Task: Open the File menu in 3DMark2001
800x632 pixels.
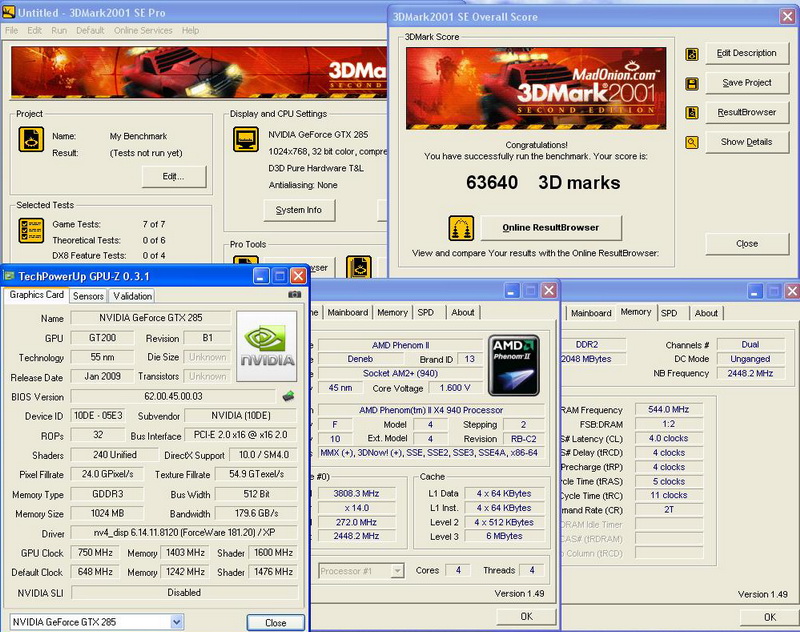Action: (x=11, y=31)
